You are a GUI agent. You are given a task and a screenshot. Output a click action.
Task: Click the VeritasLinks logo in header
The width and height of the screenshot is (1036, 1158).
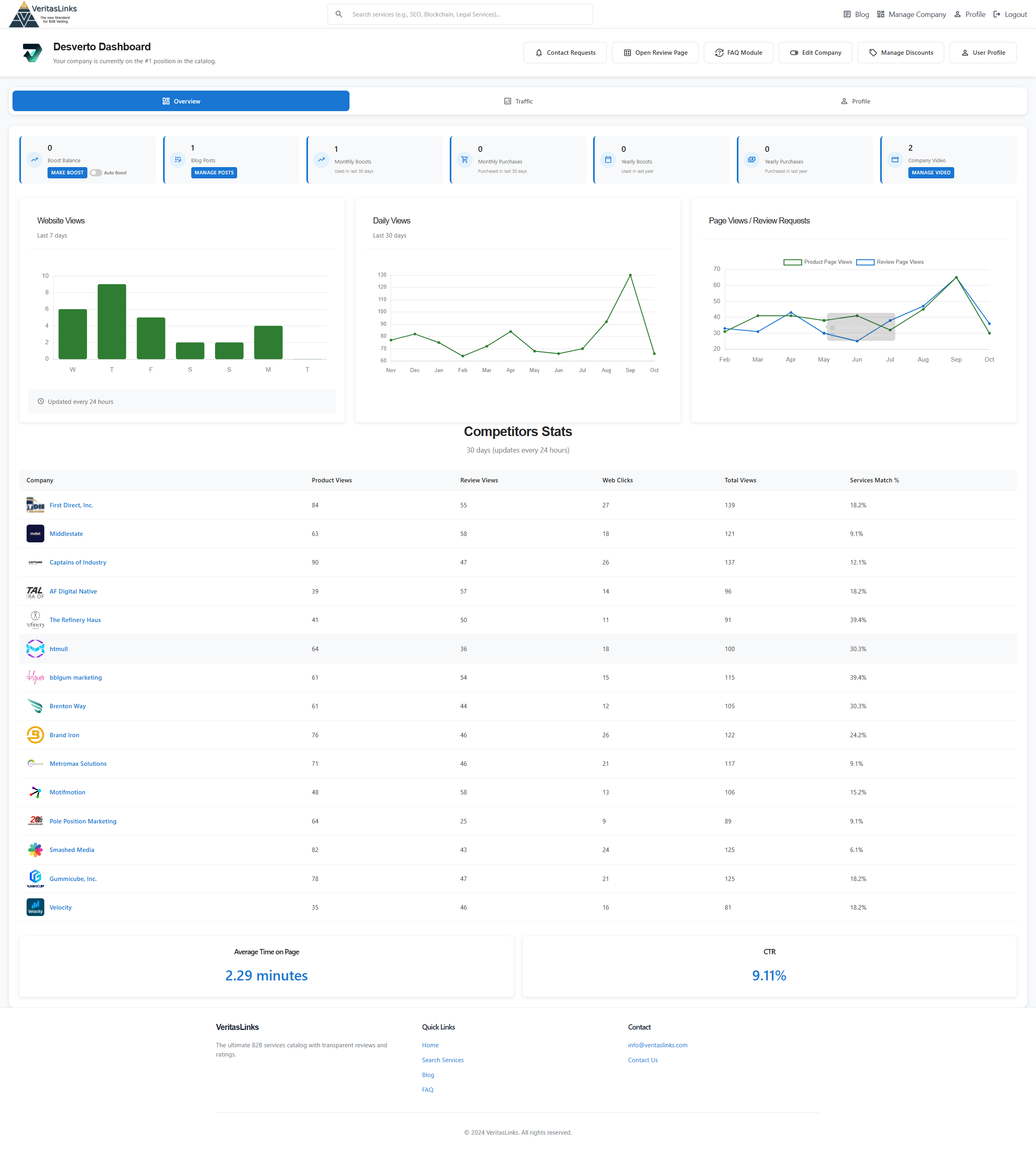point(43,14)
